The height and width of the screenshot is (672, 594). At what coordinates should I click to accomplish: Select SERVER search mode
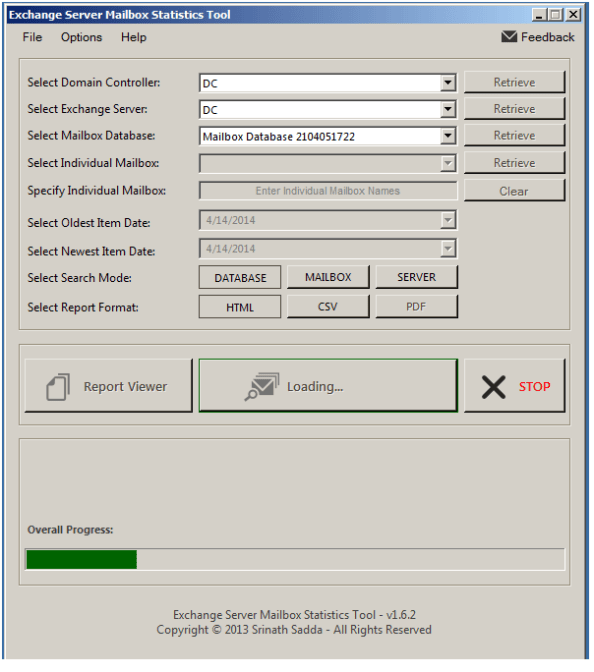(417, 277)
